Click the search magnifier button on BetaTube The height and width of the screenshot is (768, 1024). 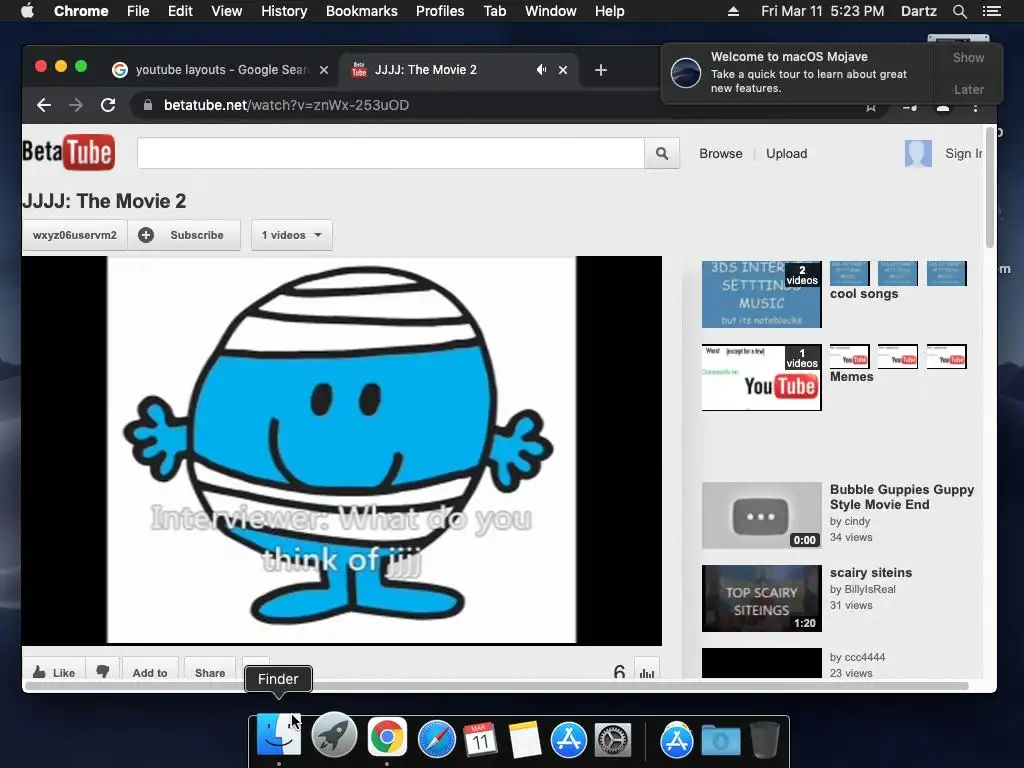click(662, 153)
